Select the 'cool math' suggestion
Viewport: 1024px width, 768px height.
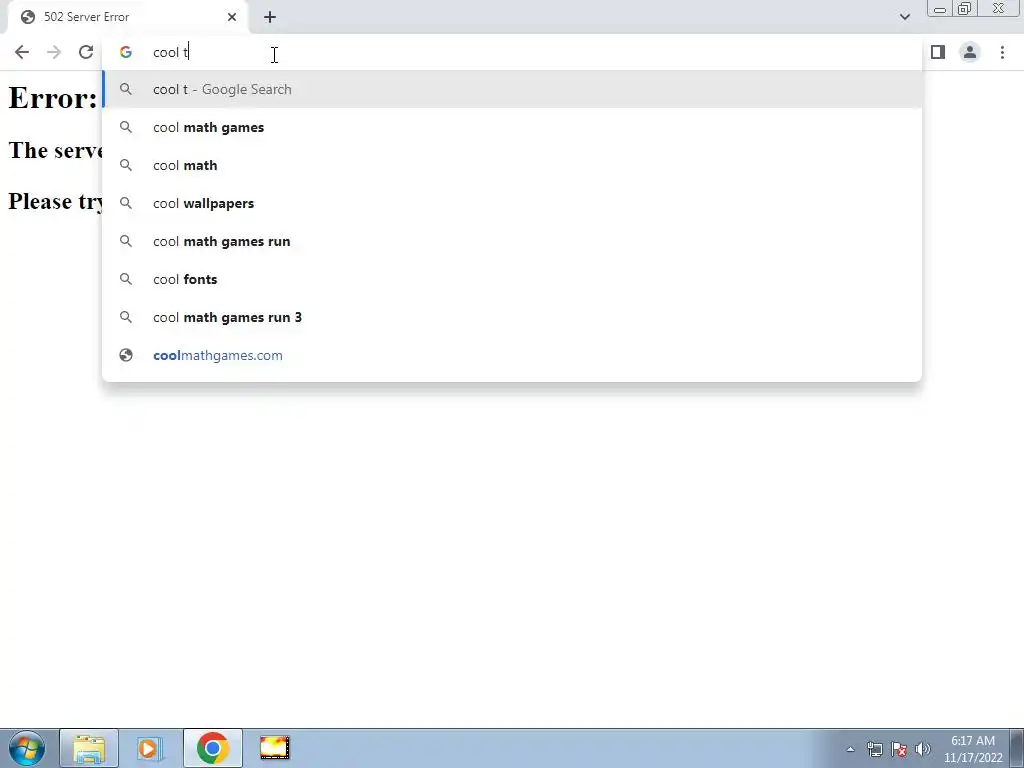(x=513, y=165)
